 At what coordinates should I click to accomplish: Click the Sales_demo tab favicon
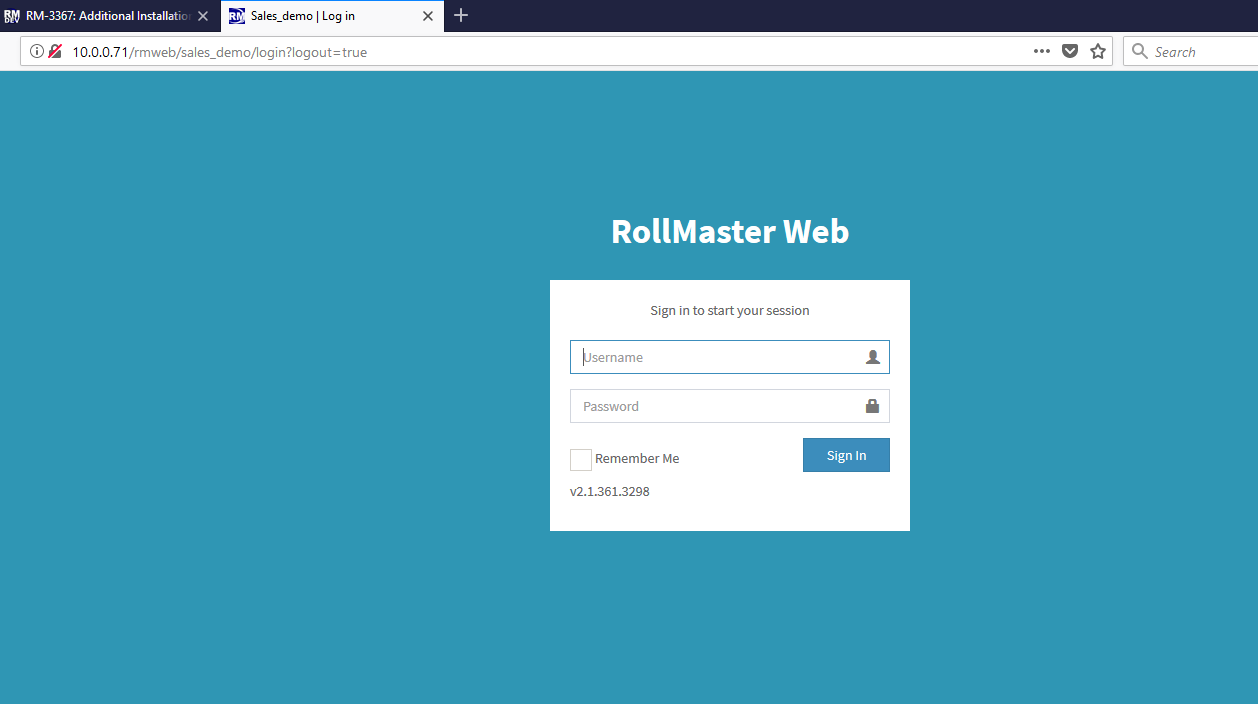(x=237, y=16)
